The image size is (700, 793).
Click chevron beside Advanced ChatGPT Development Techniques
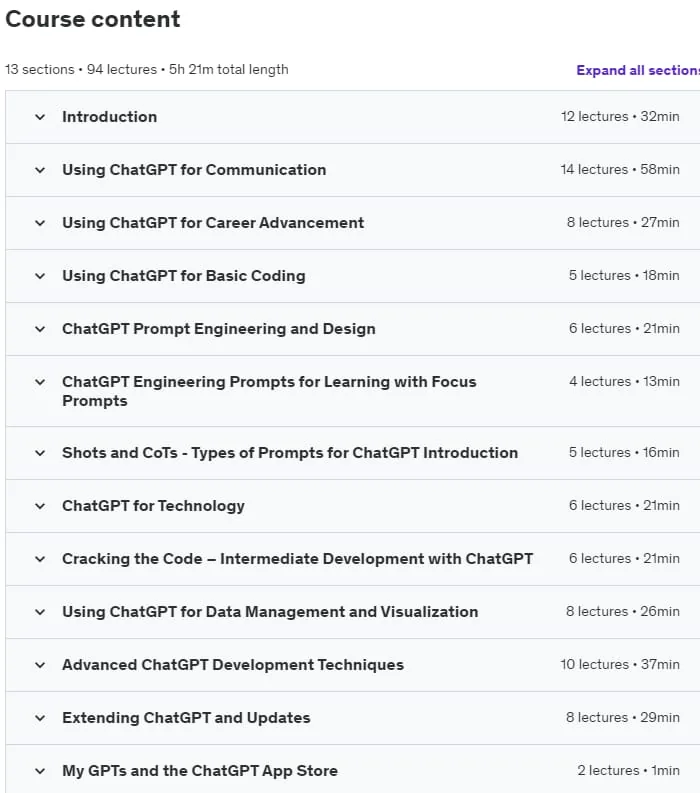[x=40, y=666]
